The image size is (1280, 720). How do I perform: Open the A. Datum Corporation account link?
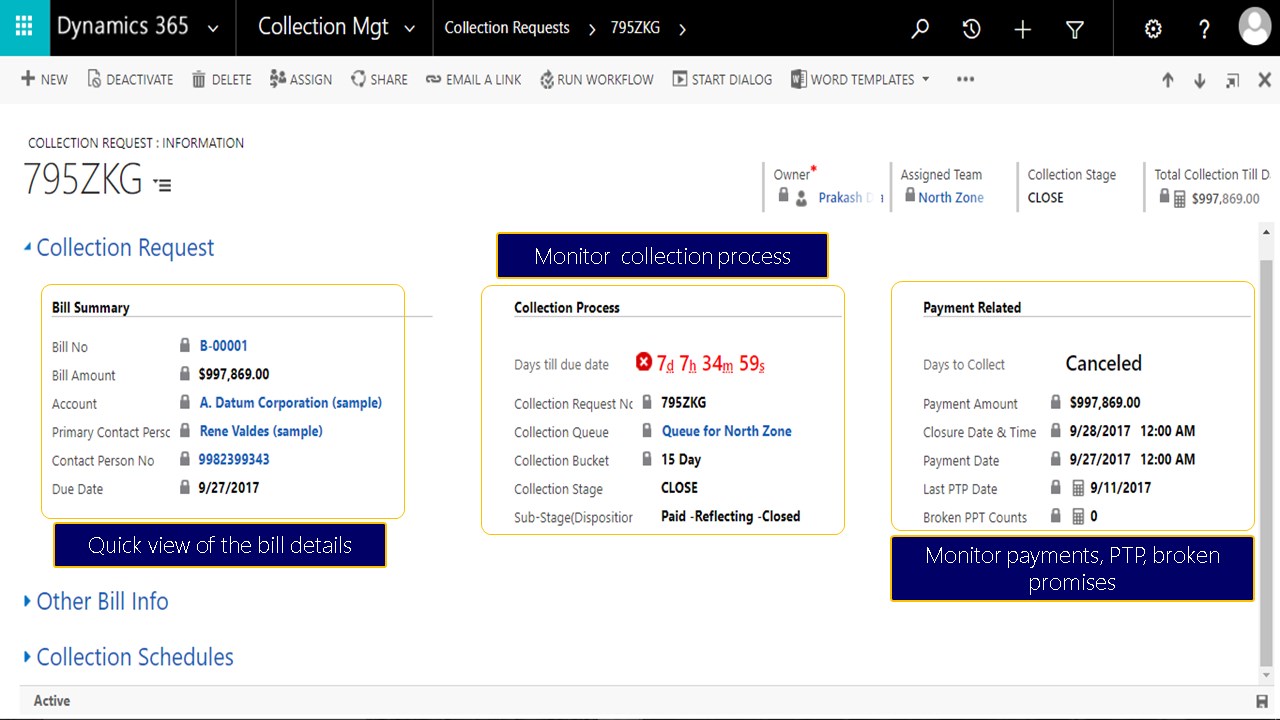tap(290, 403)
